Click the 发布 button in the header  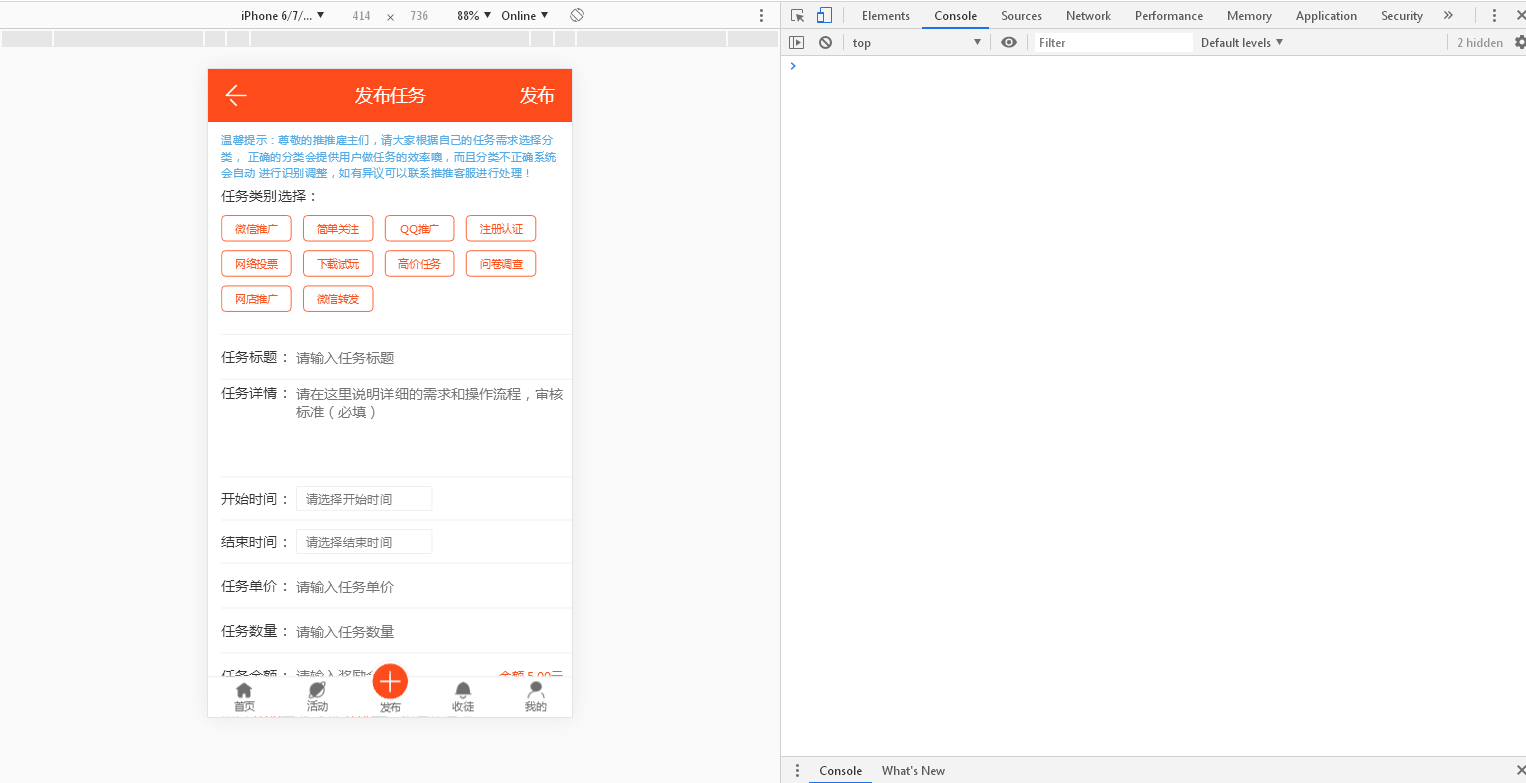coord(537,95)
